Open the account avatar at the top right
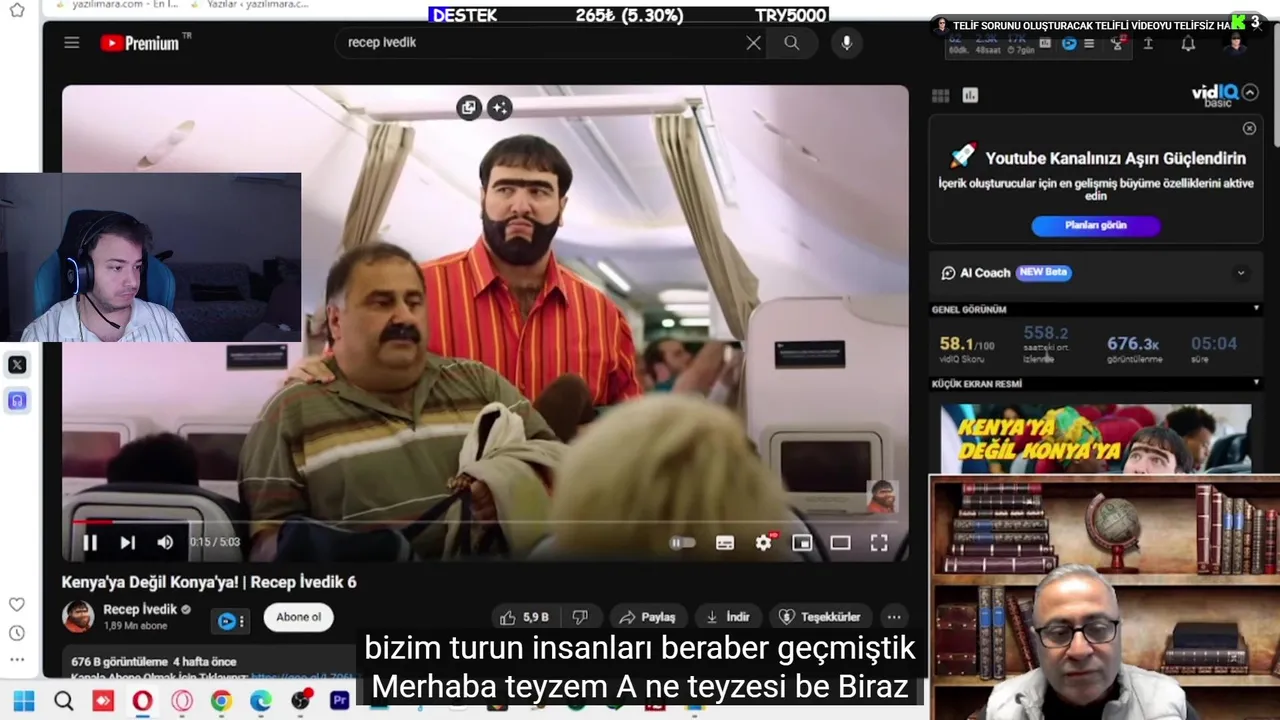Image resolution: width=1280 pixels, height=720 pixels. 1236,44
